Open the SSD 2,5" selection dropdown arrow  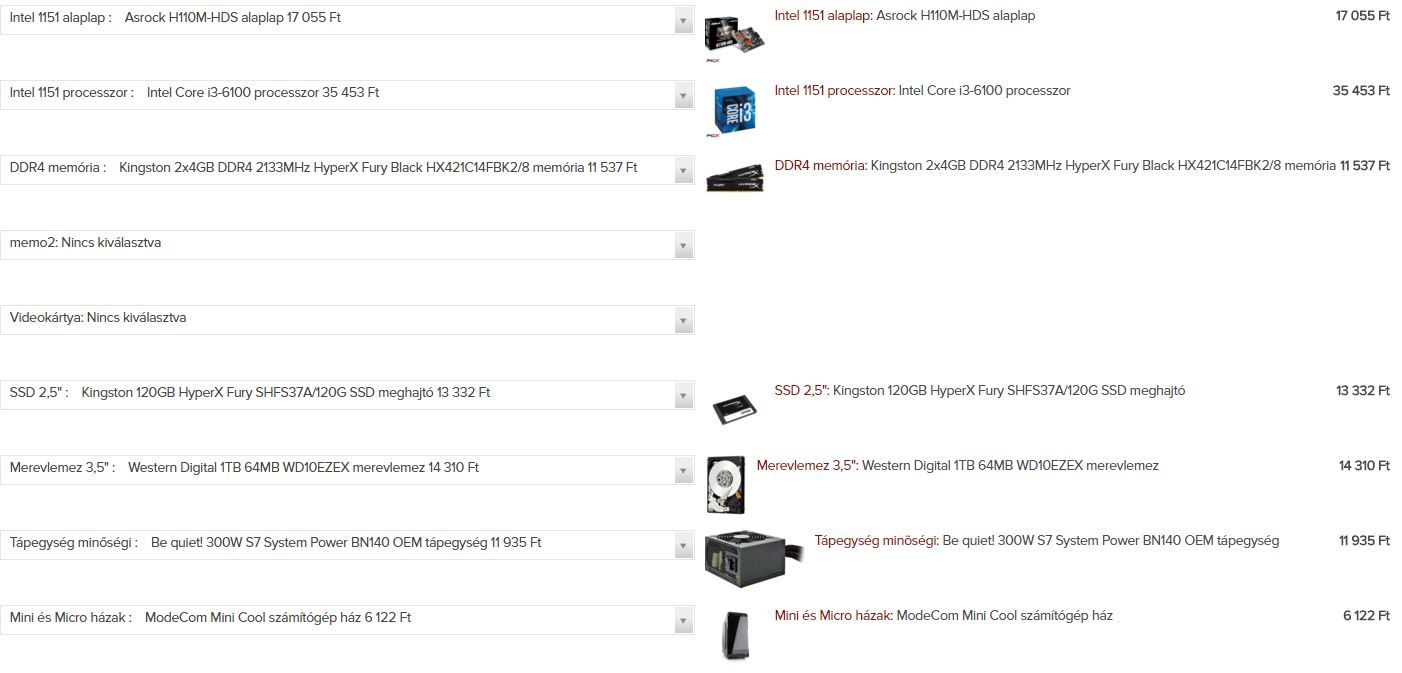[x=683, y=396]
